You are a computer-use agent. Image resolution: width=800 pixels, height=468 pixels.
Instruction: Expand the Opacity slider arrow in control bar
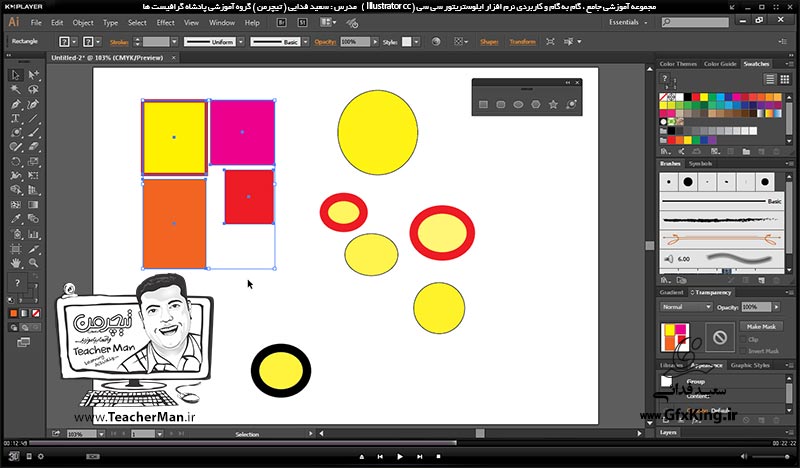click(x=376, y=42)
